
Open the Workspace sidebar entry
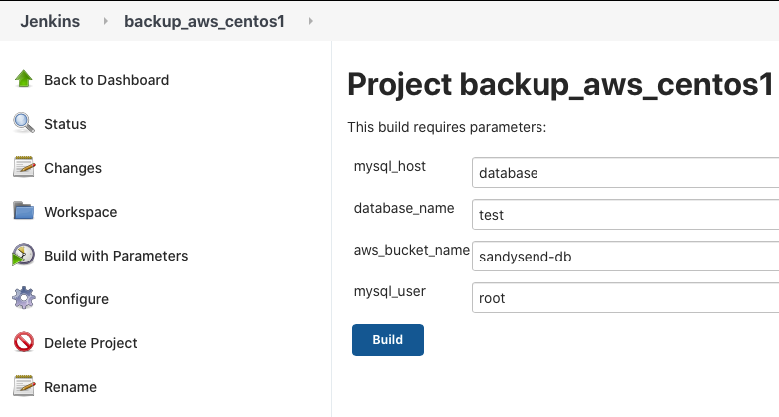80,212
